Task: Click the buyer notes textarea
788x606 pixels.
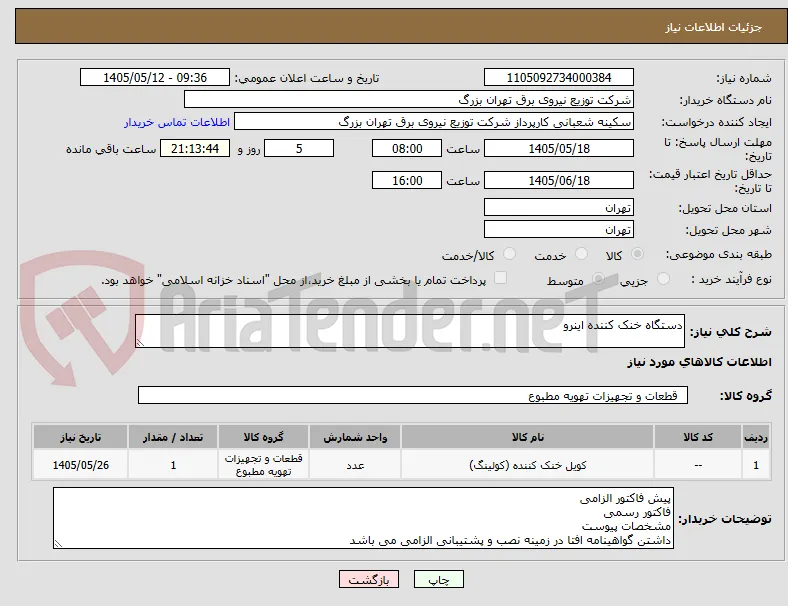Action: pyautogui.click(x=363, y=518)
